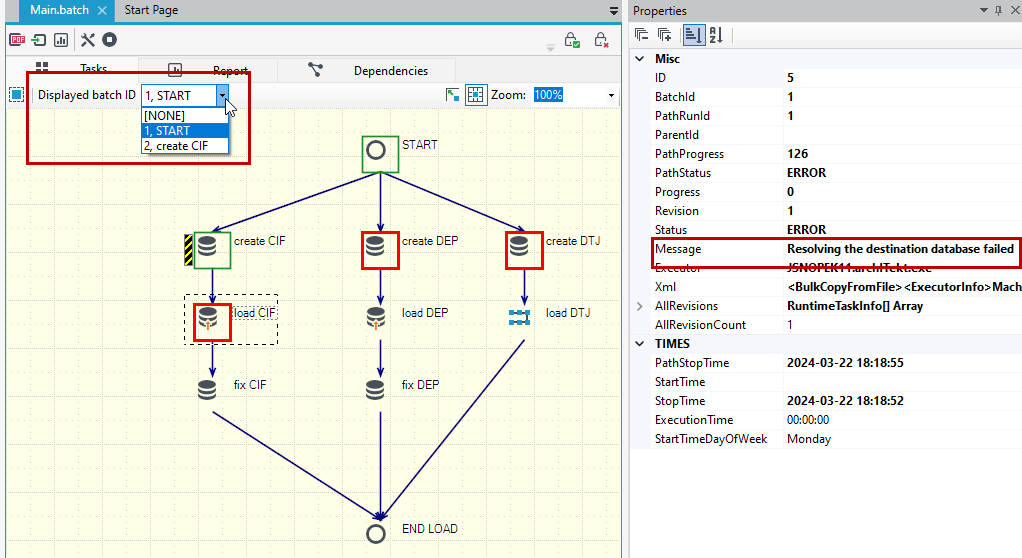Click the lock with green check icon
The width and height of the screenshot is (1022, 558).
click(x=572, y=40)
